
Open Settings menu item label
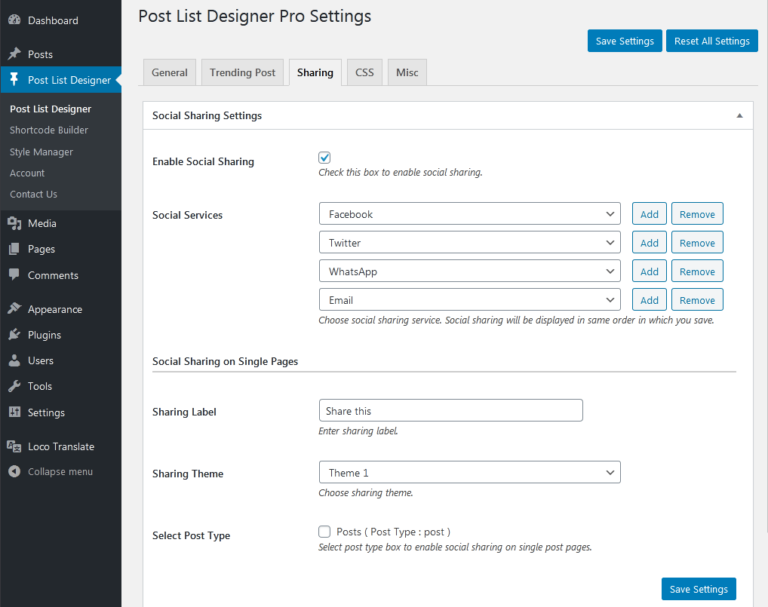46,413
